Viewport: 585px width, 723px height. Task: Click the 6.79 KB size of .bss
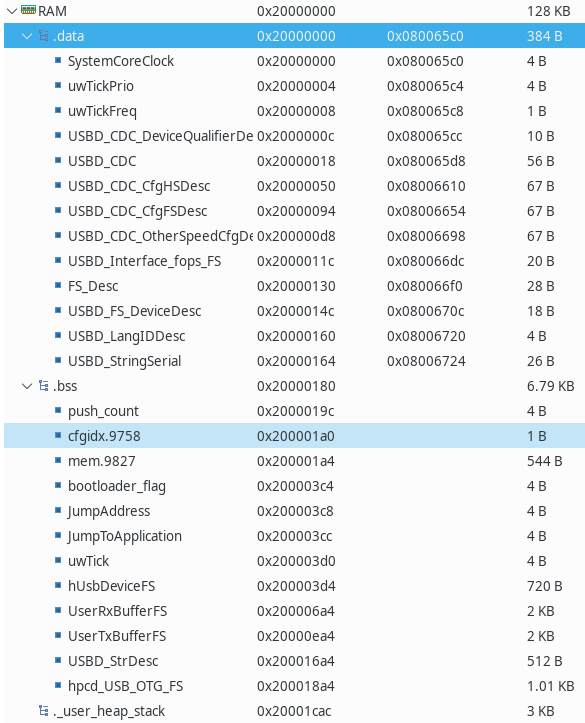(x=550, y=386)
